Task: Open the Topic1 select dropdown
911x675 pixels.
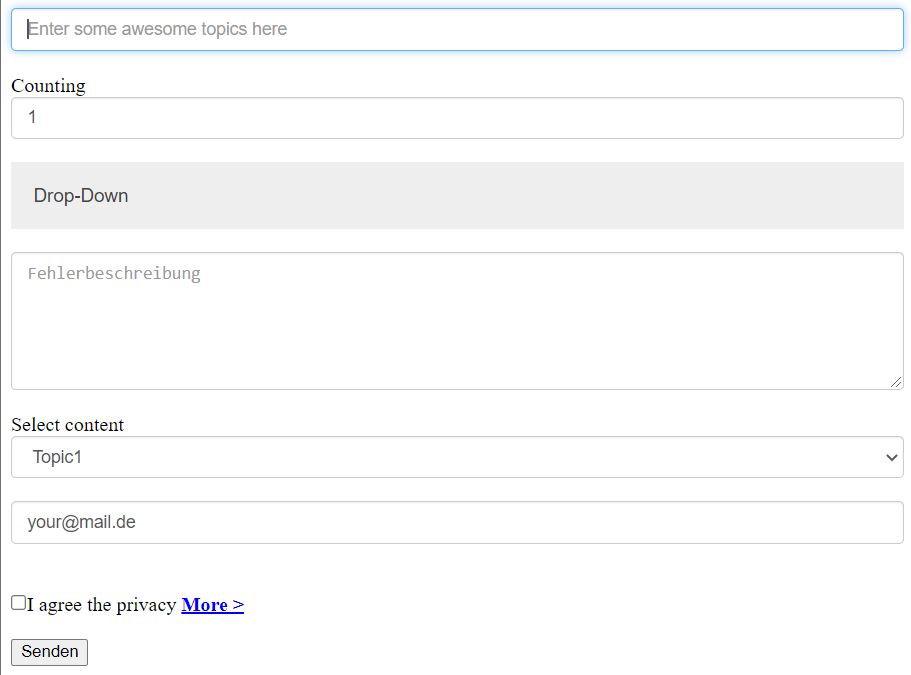Action: click(457, 457)
